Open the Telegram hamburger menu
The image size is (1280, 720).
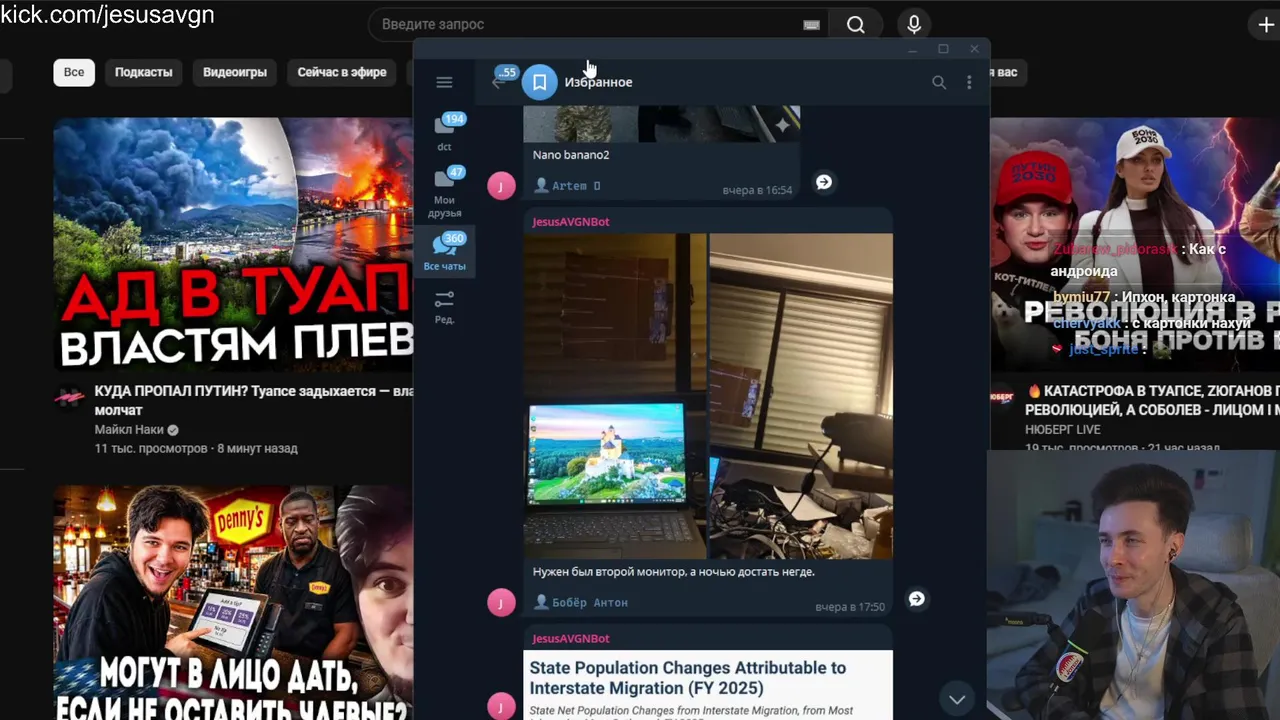coord(444,82)
